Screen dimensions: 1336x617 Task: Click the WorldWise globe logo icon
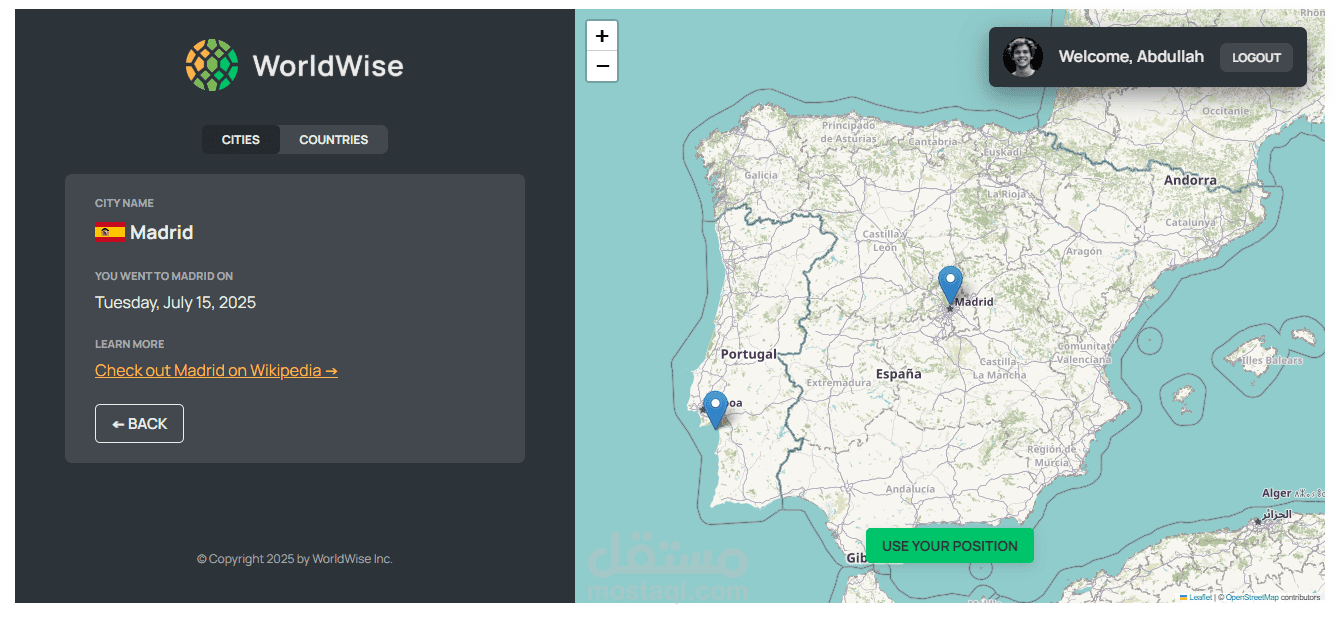212,65
